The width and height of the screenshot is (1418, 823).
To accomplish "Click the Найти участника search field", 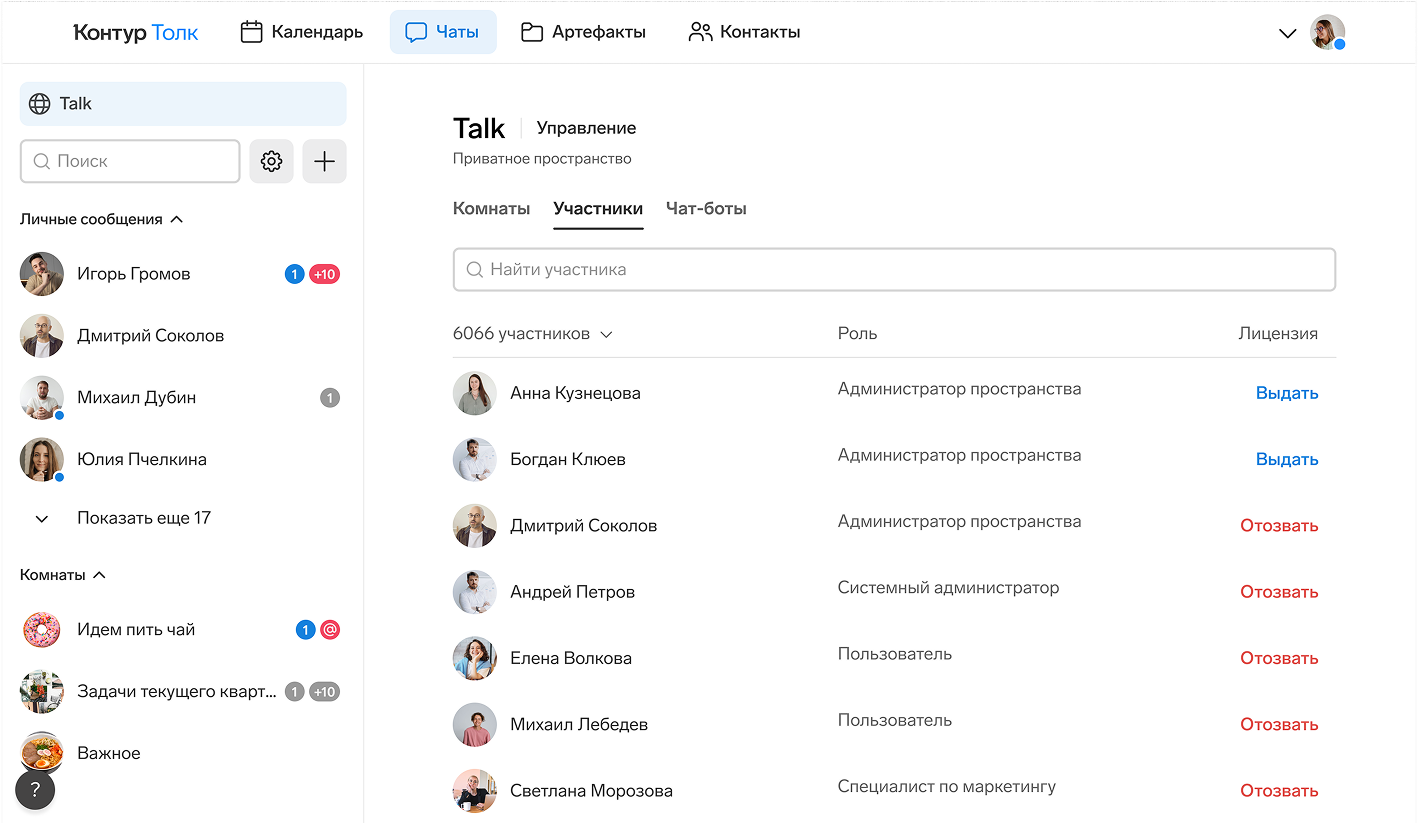I will coord(894,270).
